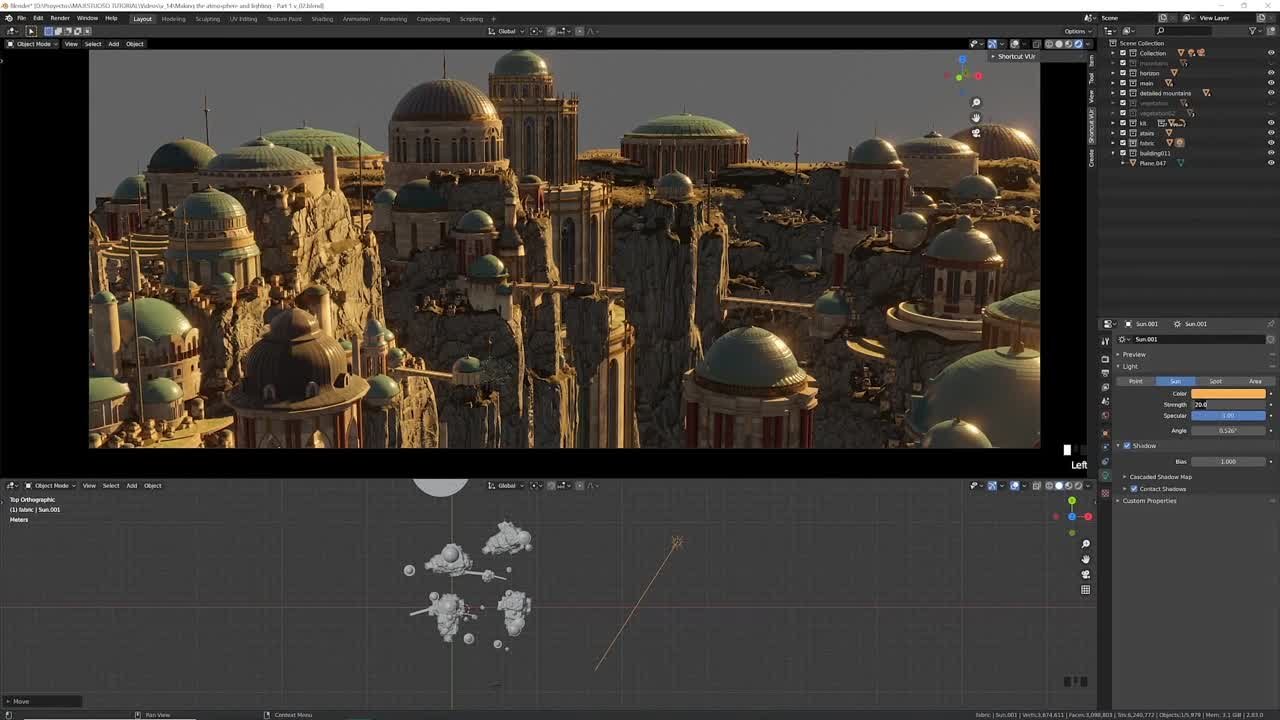The width and height of the screenshot is (1280, 720).
Task: Click the light Strength input field
Action: [x=1228, y=405]
